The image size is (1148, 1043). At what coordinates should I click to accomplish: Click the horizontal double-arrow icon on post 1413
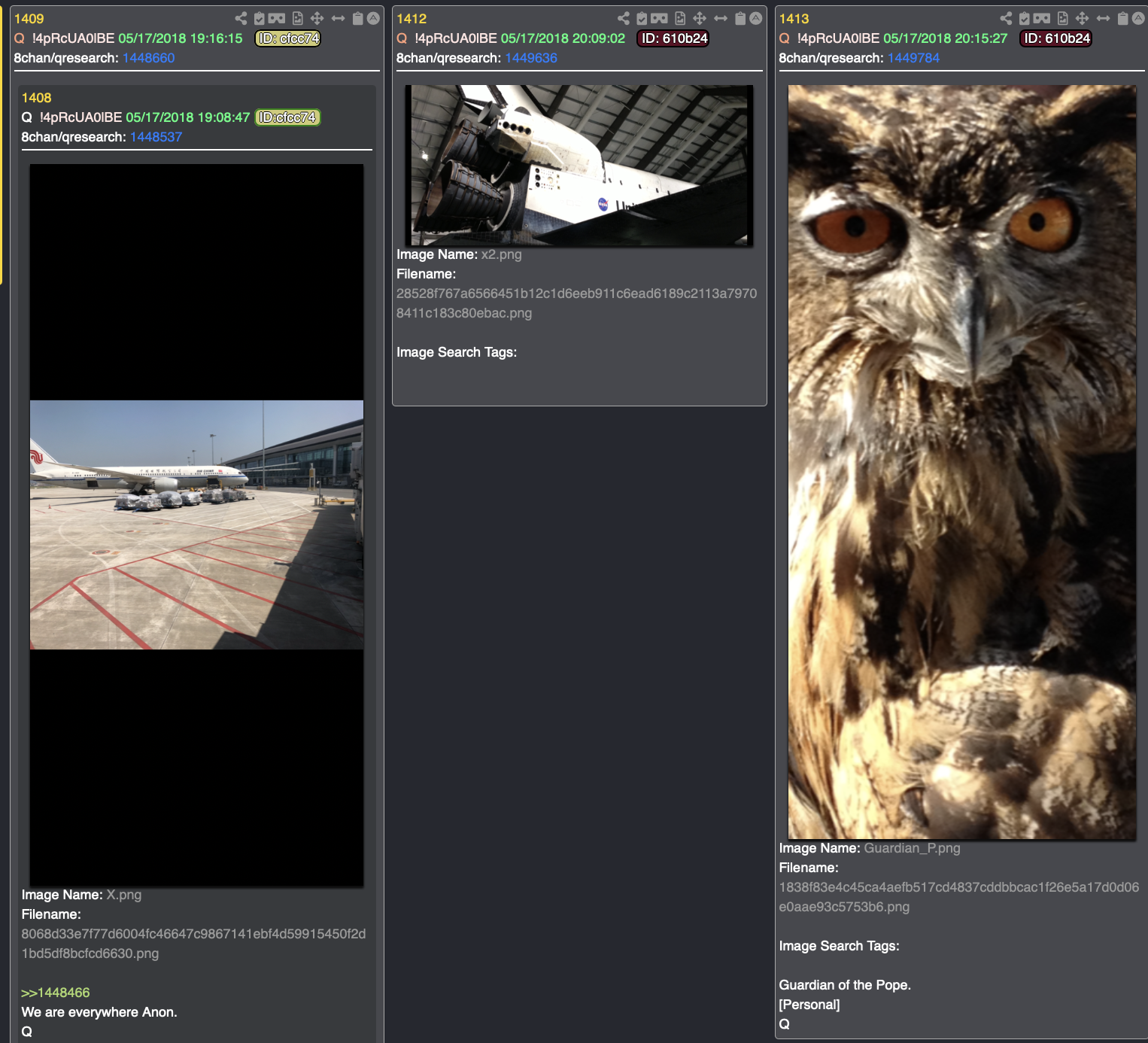pyautogui.click(x=1104, y=18)
